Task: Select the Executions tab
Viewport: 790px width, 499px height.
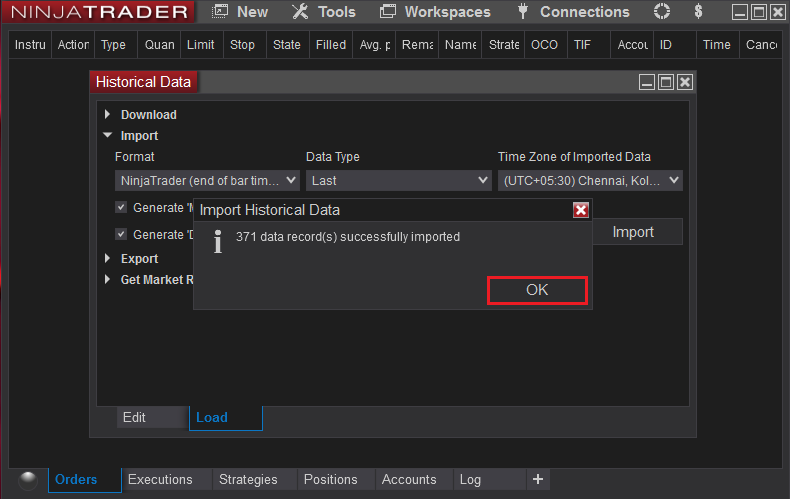Action: pyautogui.click(x=167, y=479)
